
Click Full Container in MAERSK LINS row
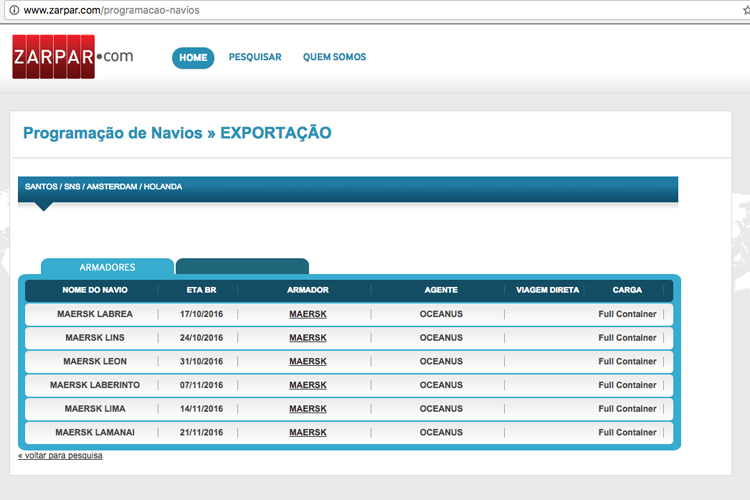pos(627,338)
